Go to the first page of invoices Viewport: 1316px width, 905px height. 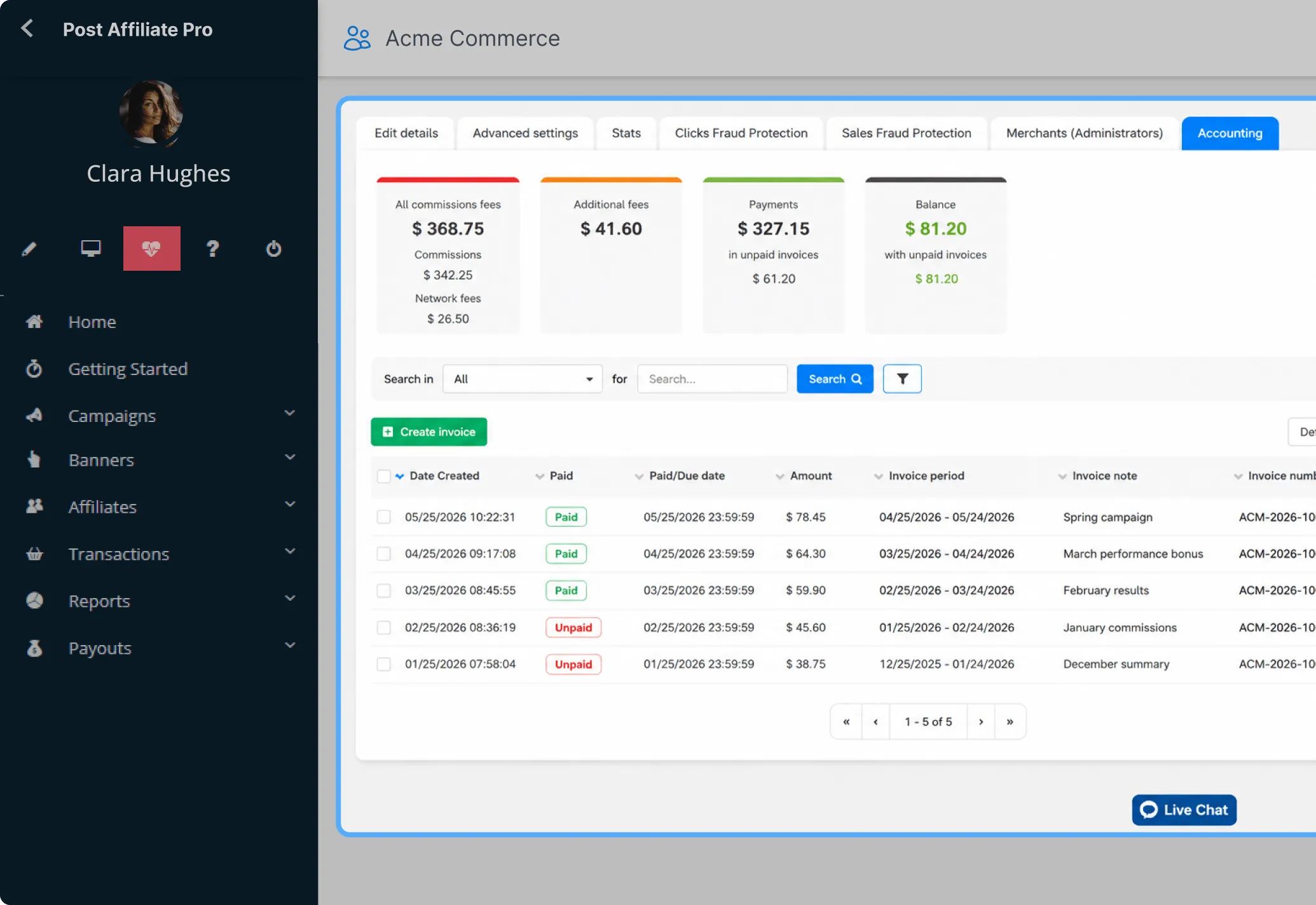coord(846,721)
